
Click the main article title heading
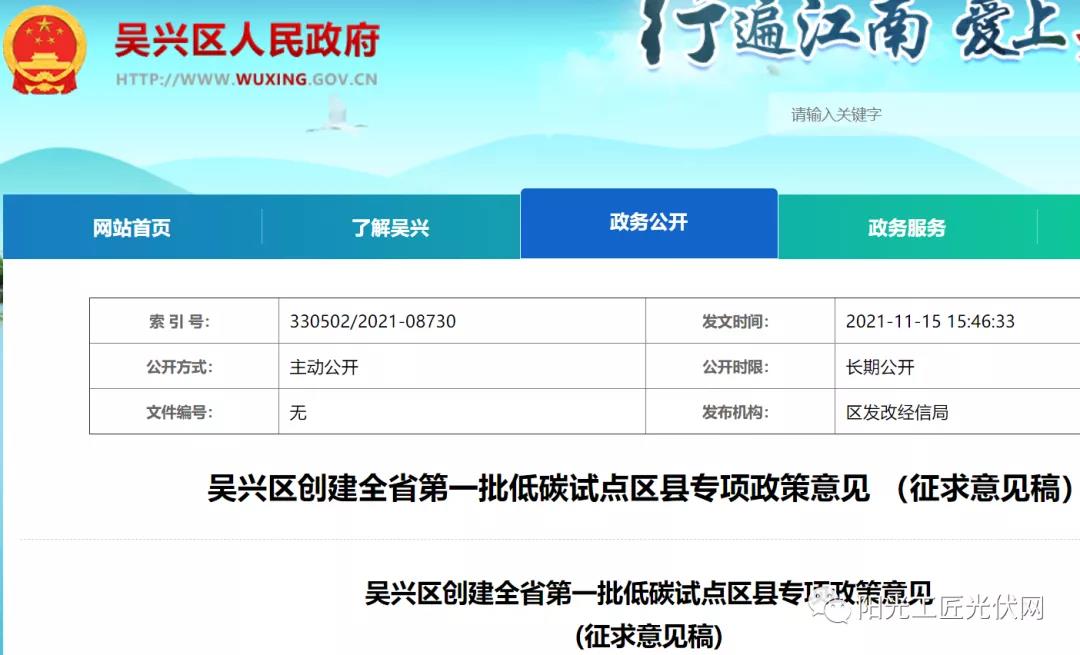(x=640, y=490)
